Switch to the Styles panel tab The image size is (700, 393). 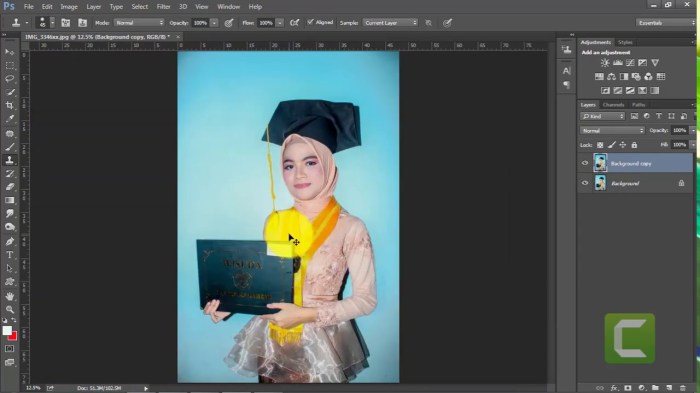(x=625, y=42)
